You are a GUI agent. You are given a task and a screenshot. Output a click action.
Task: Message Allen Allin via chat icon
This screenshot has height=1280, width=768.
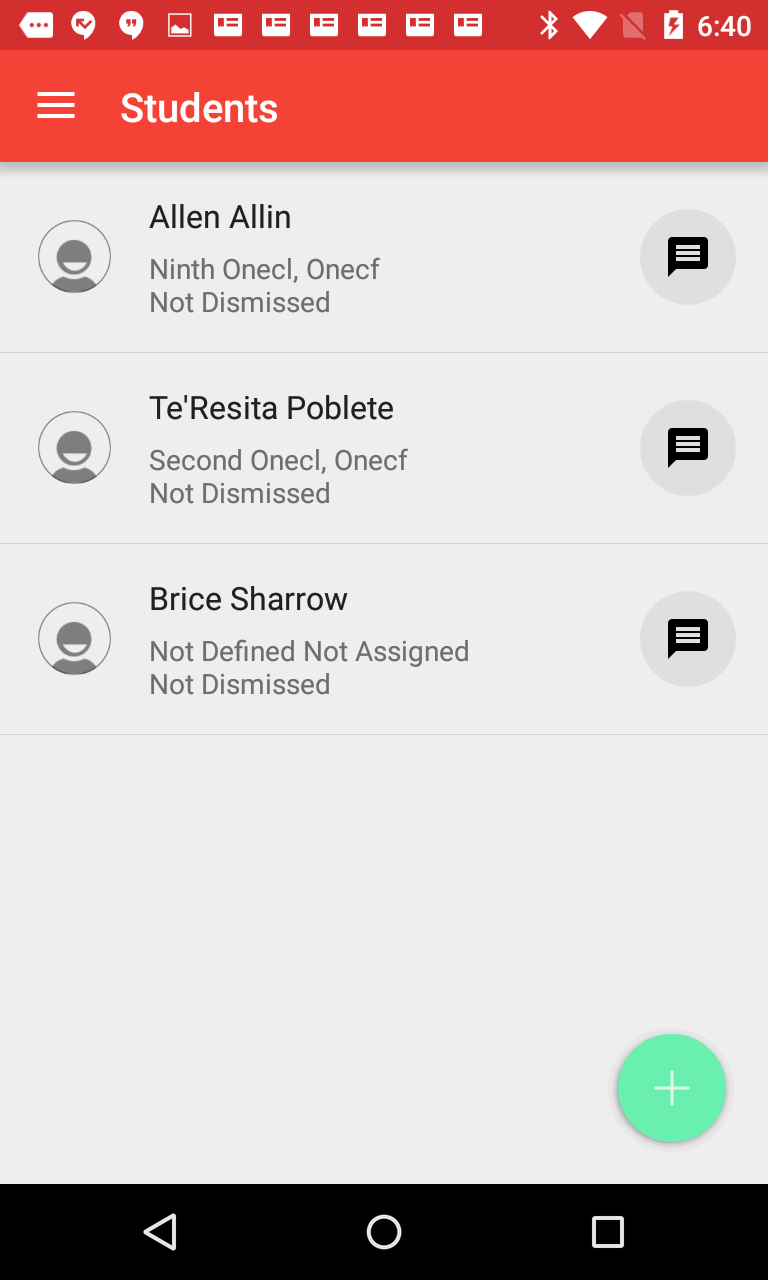pos(687,257)
